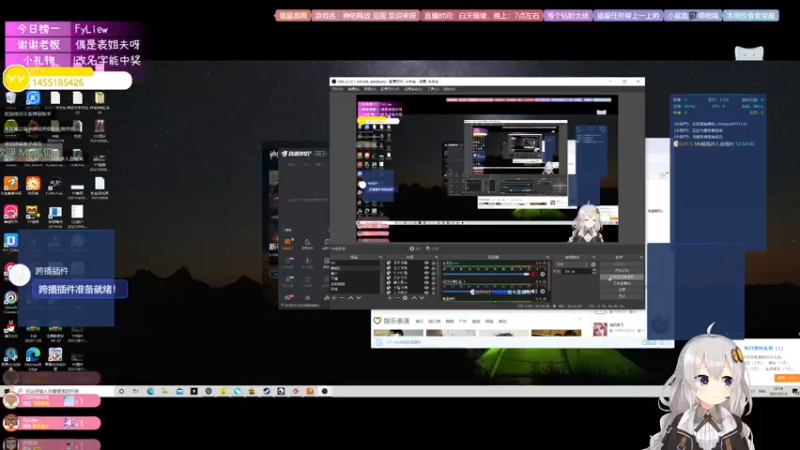Open Microsoft Edge from the taskbar
The width and height of the screenshot is (800, 450).
(150, 391)
